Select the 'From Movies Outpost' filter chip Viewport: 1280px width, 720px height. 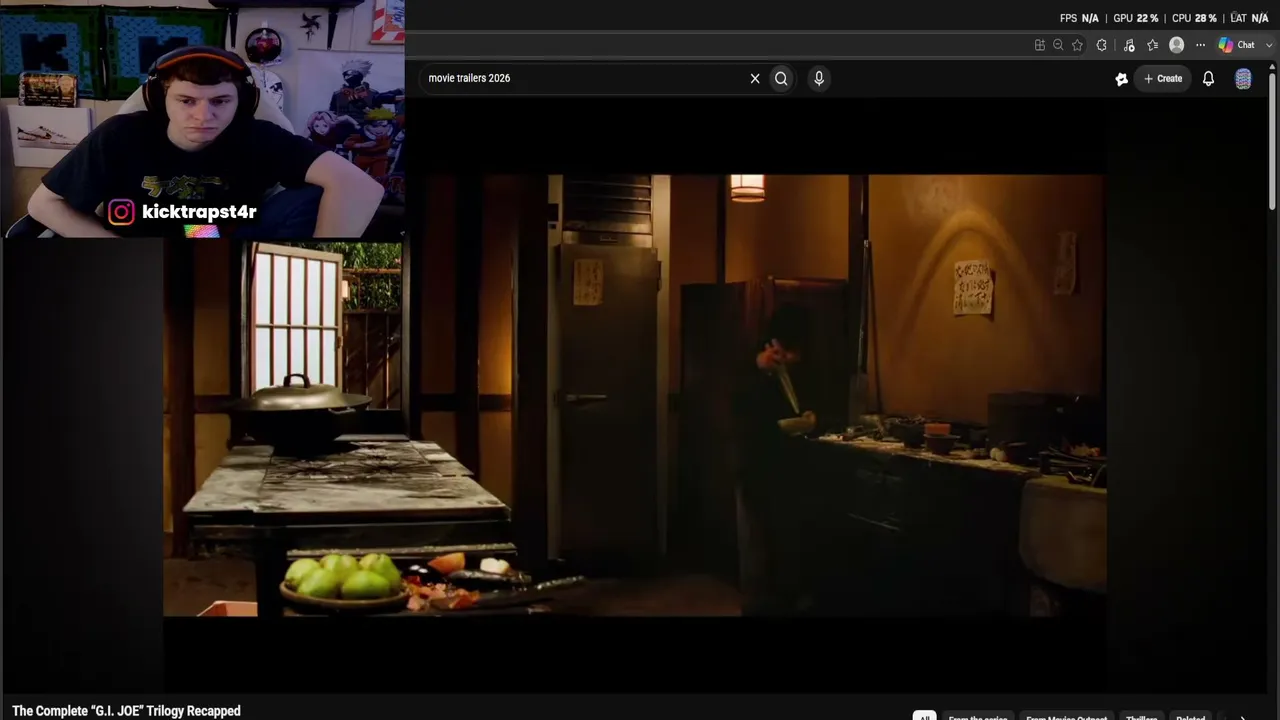pyautogui.click(x=1066, y=716)
